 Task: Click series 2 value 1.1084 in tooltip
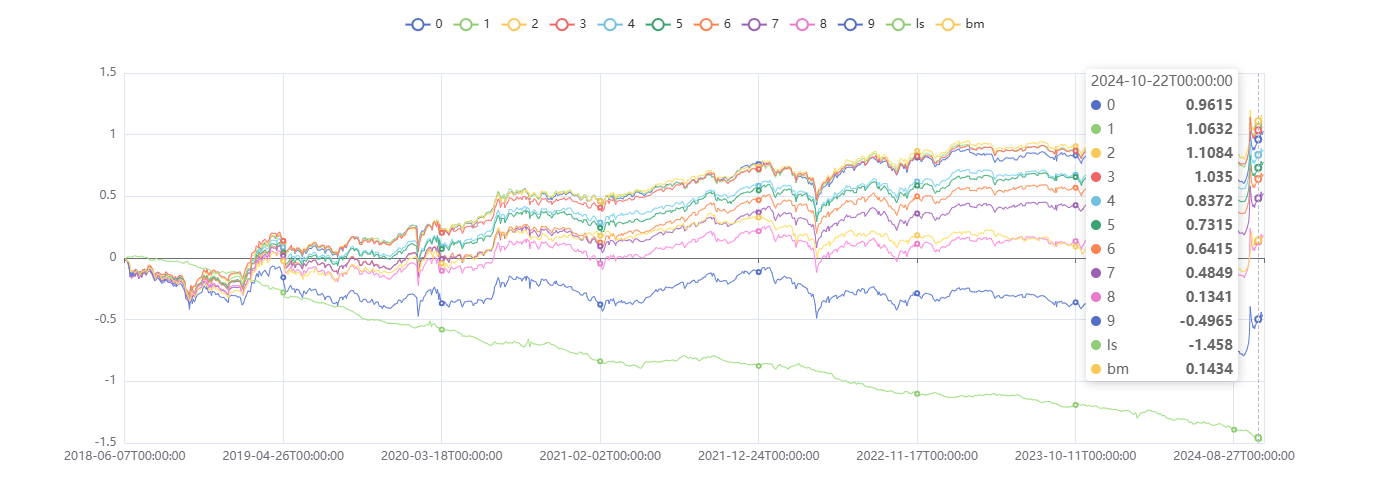pos(1207,153)
